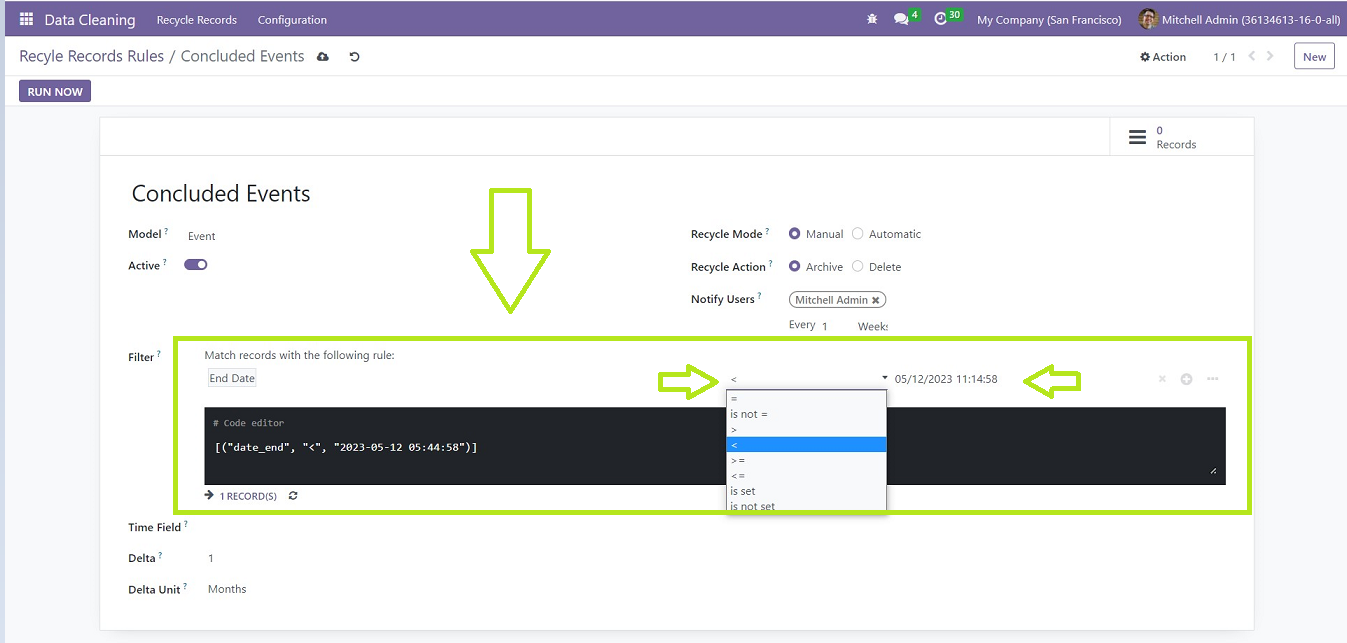Click Mitchell Admin avatar picture
1347x643 pixels.
pos(1148,19)
